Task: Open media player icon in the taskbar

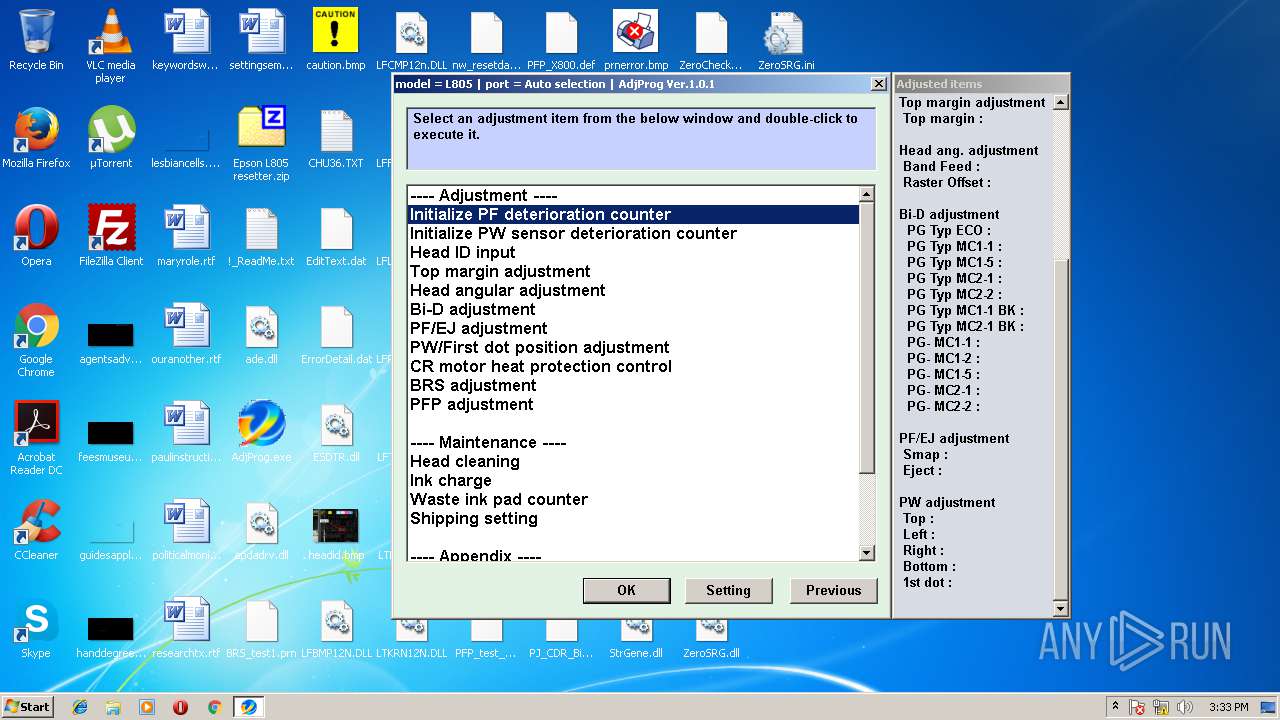Action: [147, 707]
